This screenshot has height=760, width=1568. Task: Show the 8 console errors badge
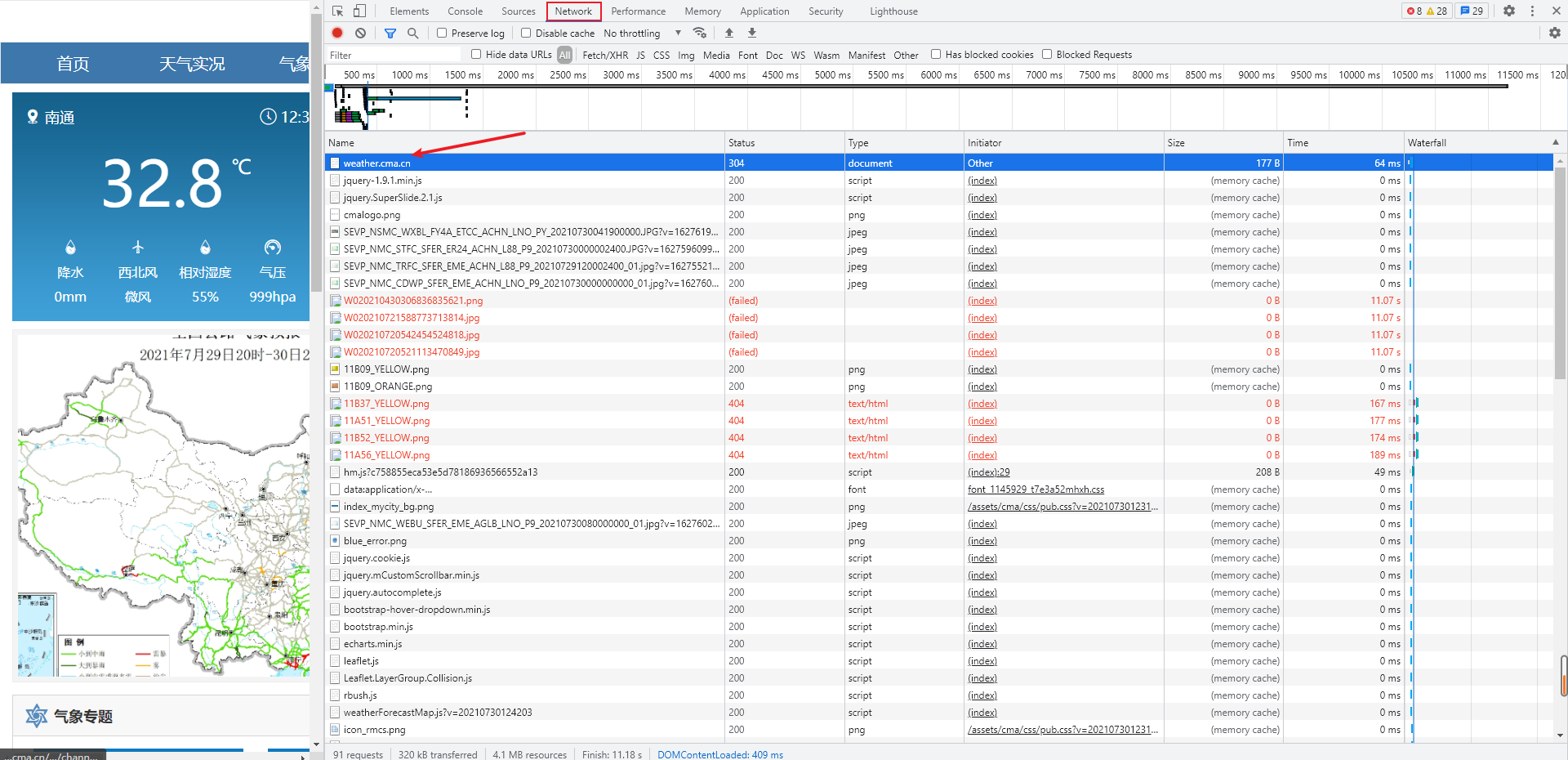(1414, 11)
